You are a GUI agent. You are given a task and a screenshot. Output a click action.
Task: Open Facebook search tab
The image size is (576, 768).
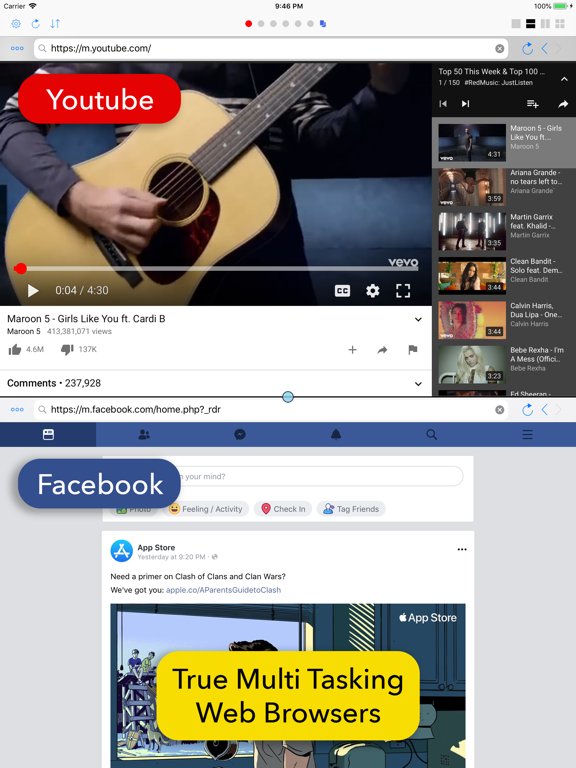[432, 434]
